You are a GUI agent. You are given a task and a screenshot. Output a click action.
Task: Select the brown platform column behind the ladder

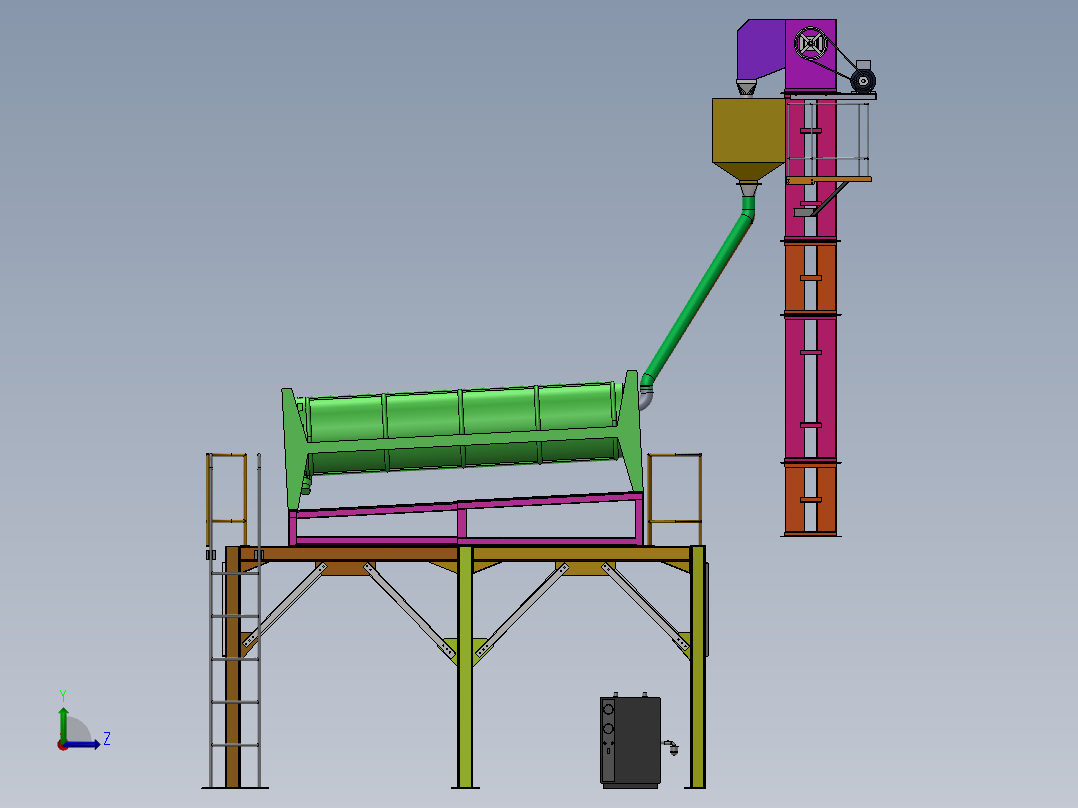point(232,667)
